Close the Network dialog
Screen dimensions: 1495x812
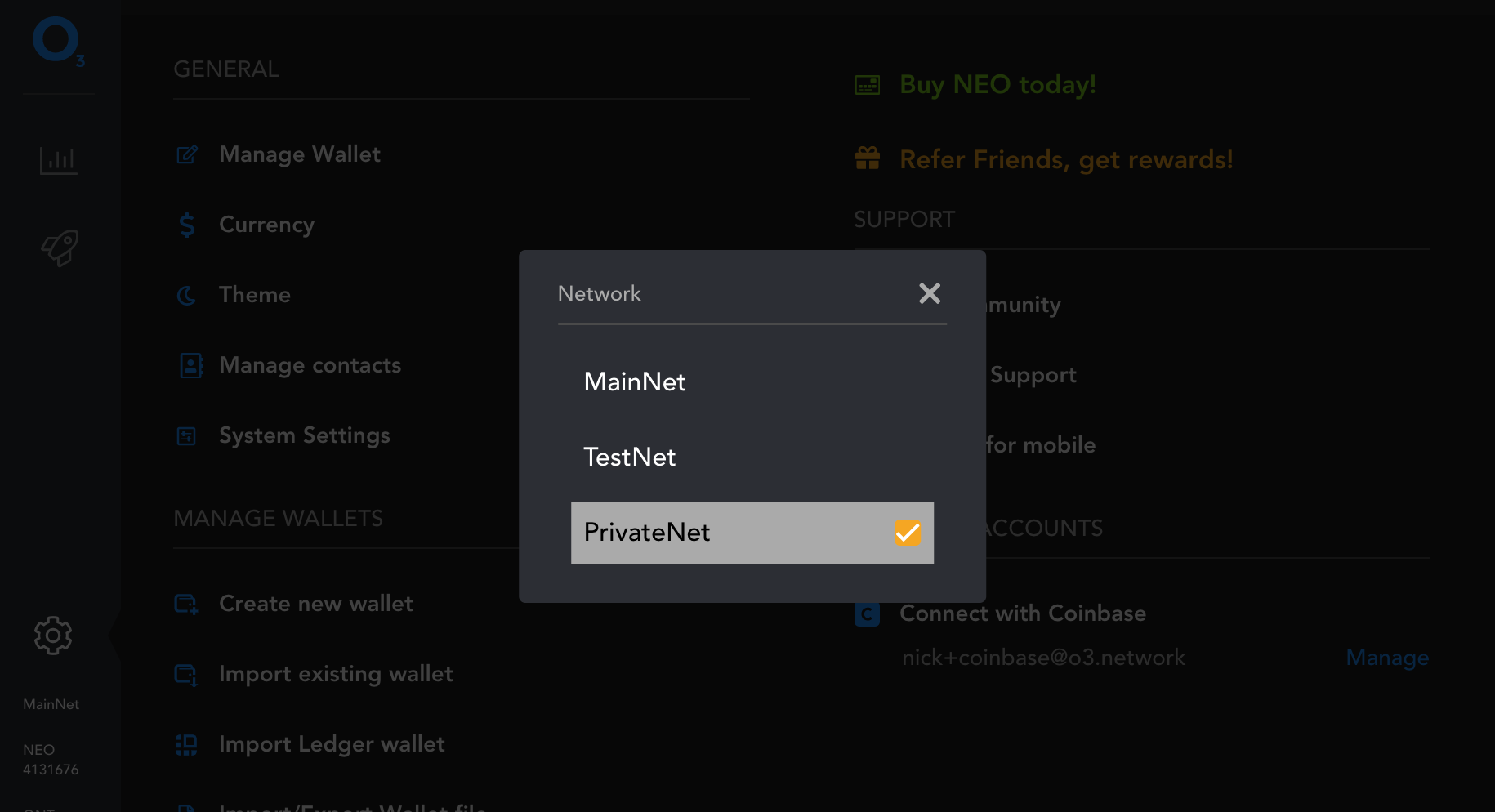click(930, 293)
